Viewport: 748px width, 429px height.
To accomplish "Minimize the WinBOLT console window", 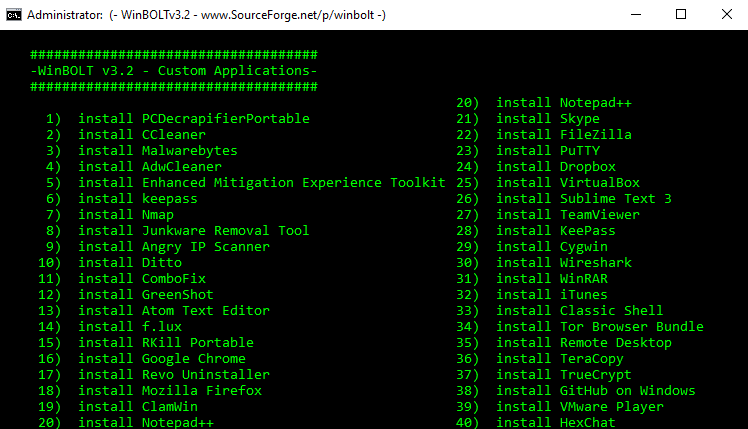I will point(634,15).
